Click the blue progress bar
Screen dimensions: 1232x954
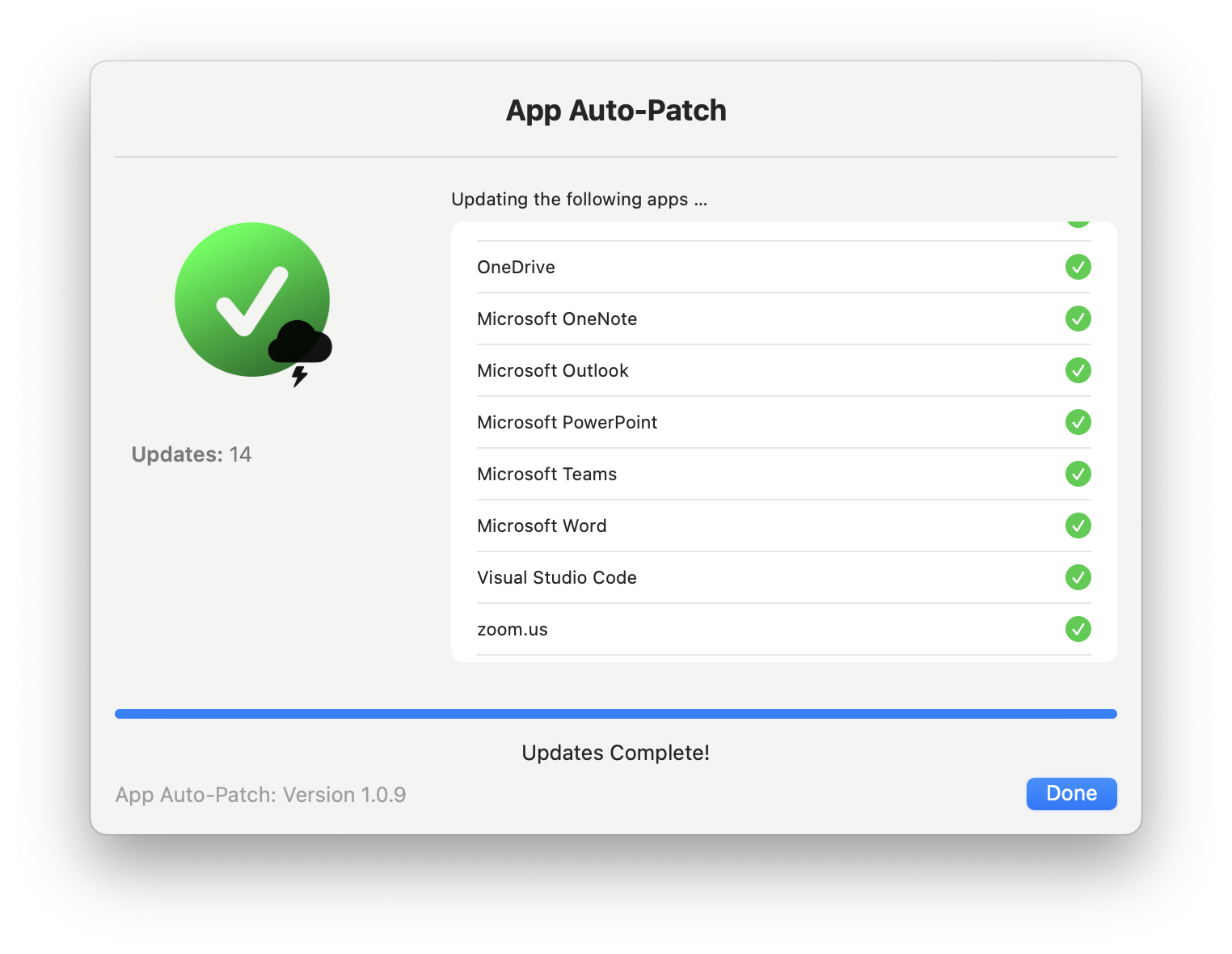(616, 714)
